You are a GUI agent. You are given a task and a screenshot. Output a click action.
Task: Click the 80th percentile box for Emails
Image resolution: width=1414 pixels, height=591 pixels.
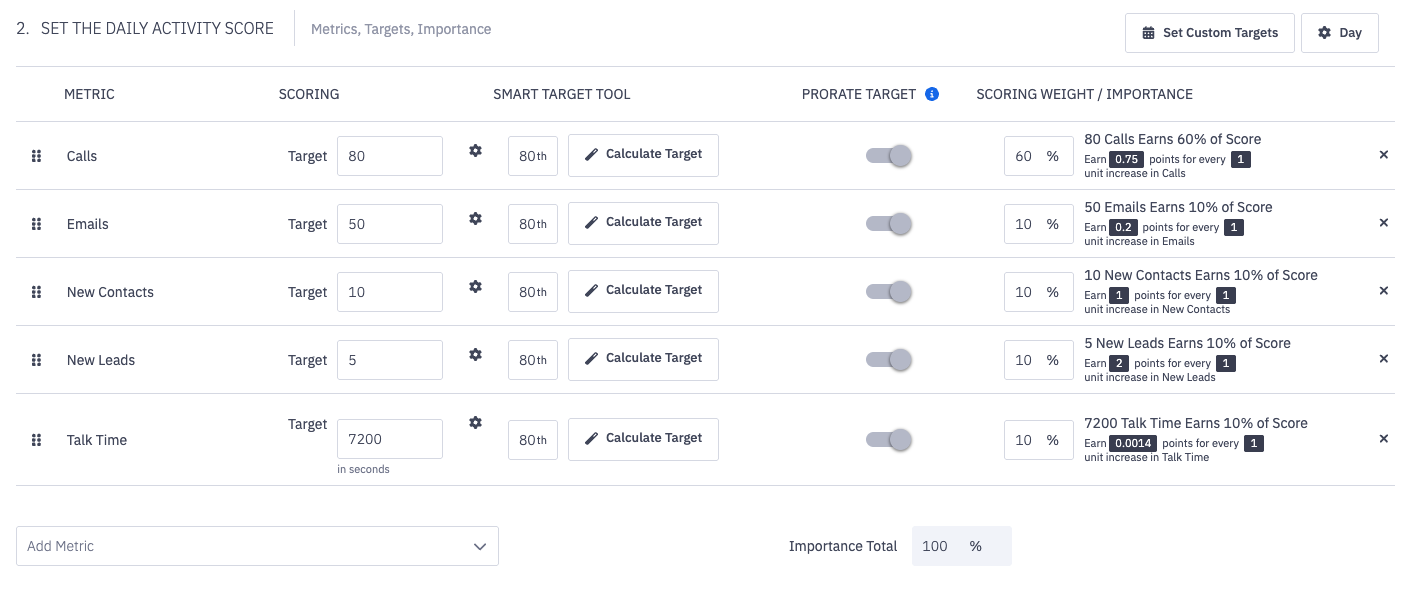[x=532, y=224]
